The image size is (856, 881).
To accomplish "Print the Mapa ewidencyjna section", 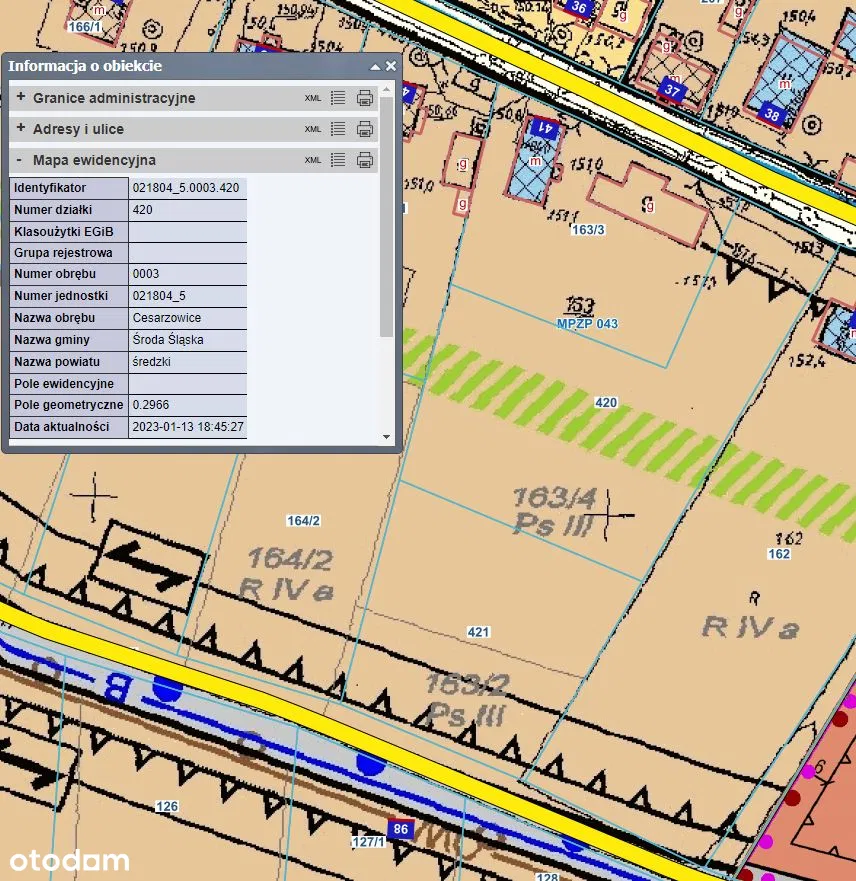I will pos(365,160).
